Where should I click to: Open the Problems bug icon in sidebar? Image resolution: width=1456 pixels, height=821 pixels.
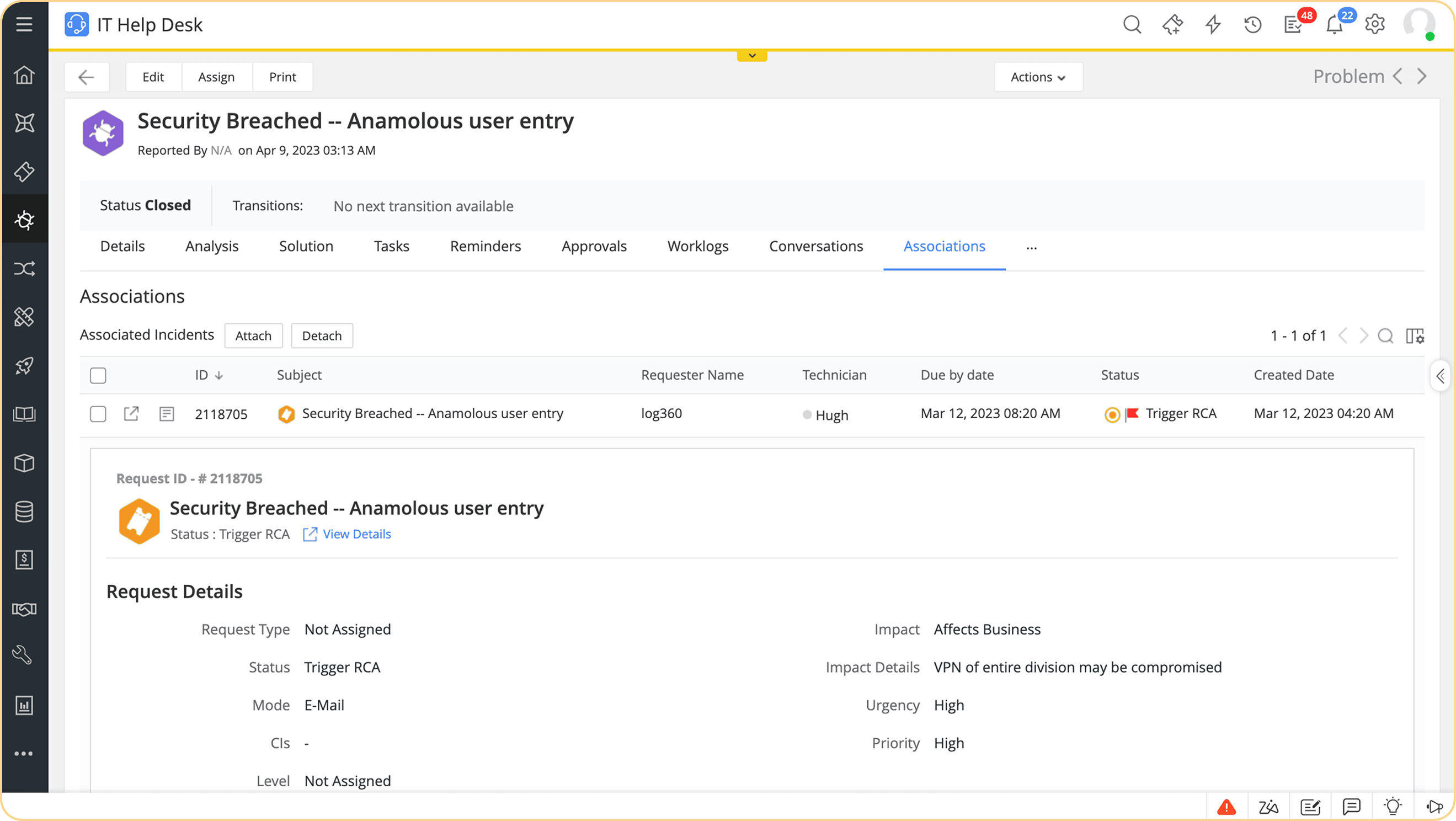point(24,220)
